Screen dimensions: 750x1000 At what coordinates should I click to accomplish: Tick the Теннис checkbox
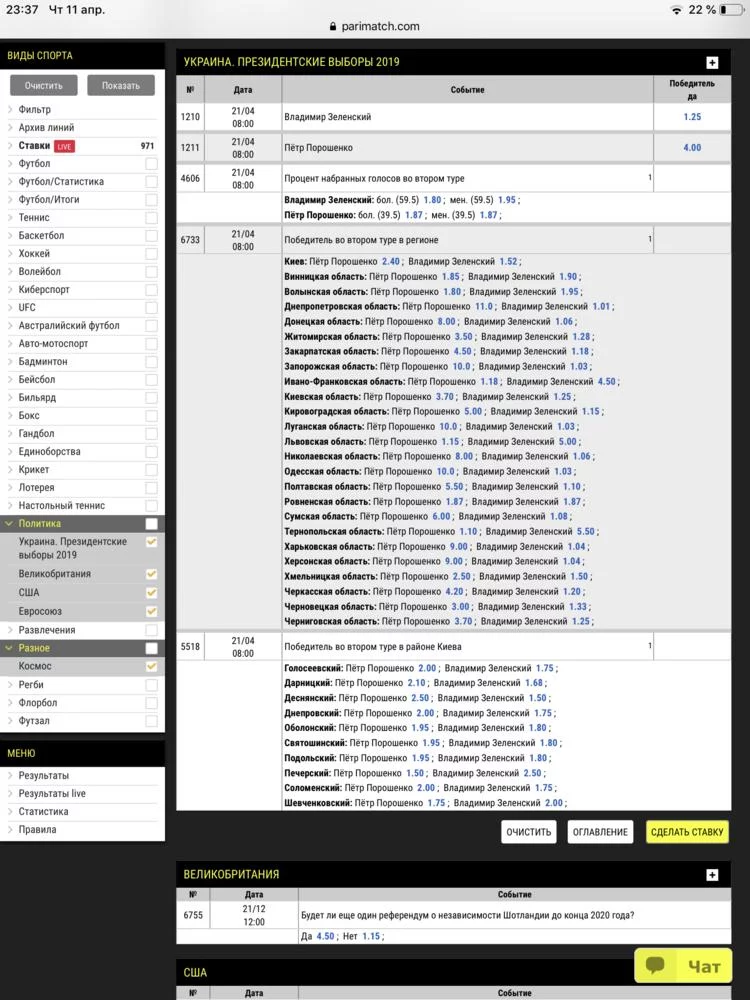coord(151,217)
